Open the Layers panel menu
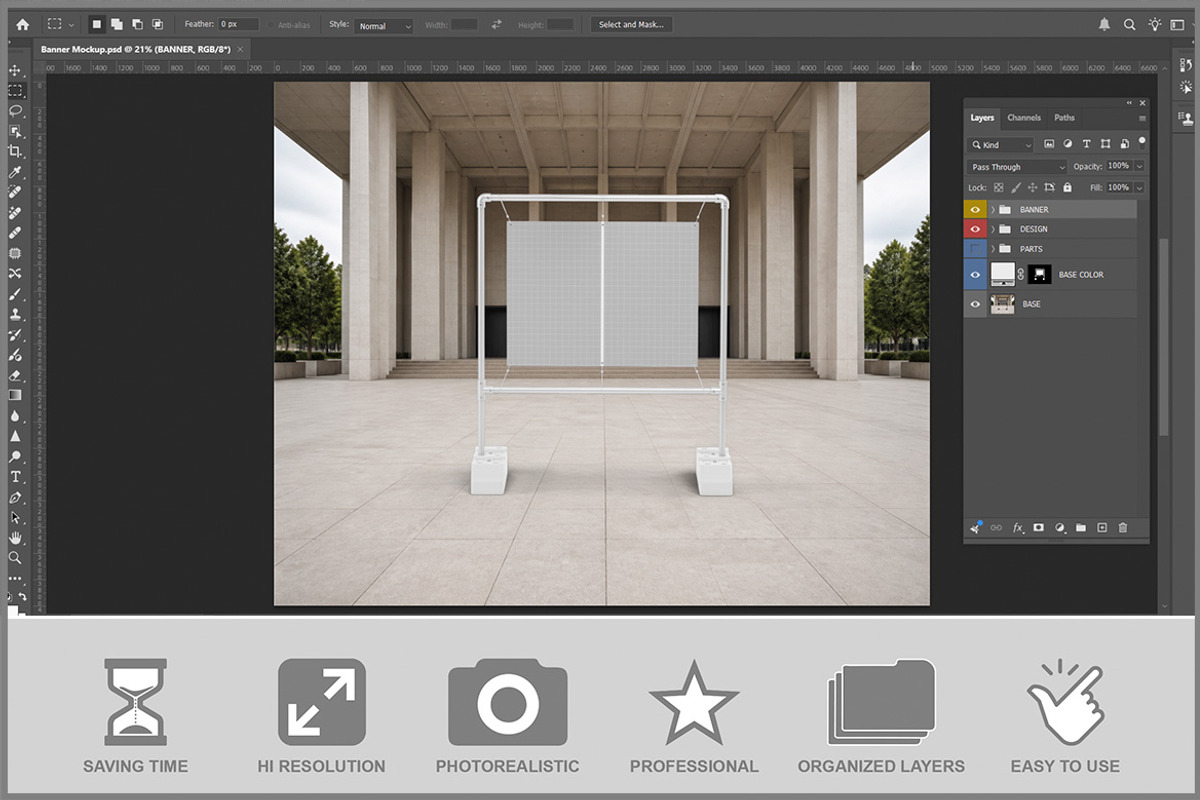This screenshot has height=800, width=1200. point(1142,118)
